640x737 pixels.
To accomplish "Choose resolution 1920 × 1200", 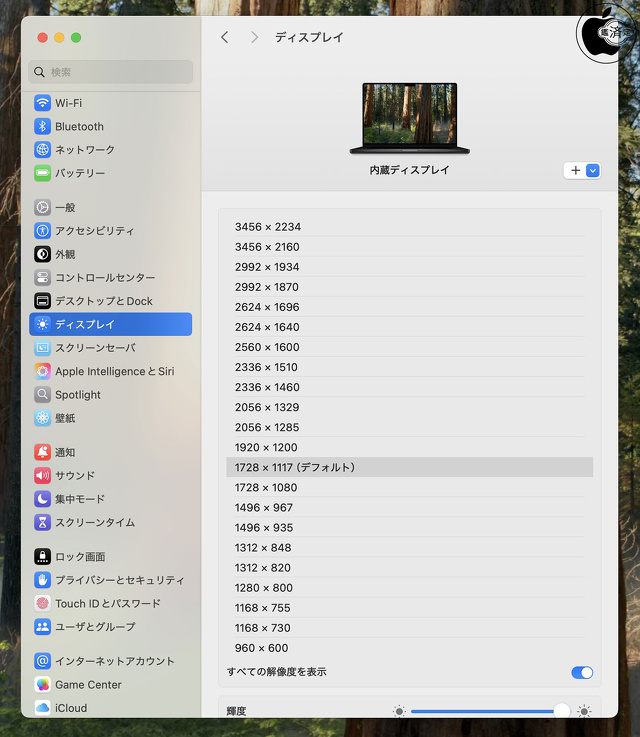I will point(410,447).
